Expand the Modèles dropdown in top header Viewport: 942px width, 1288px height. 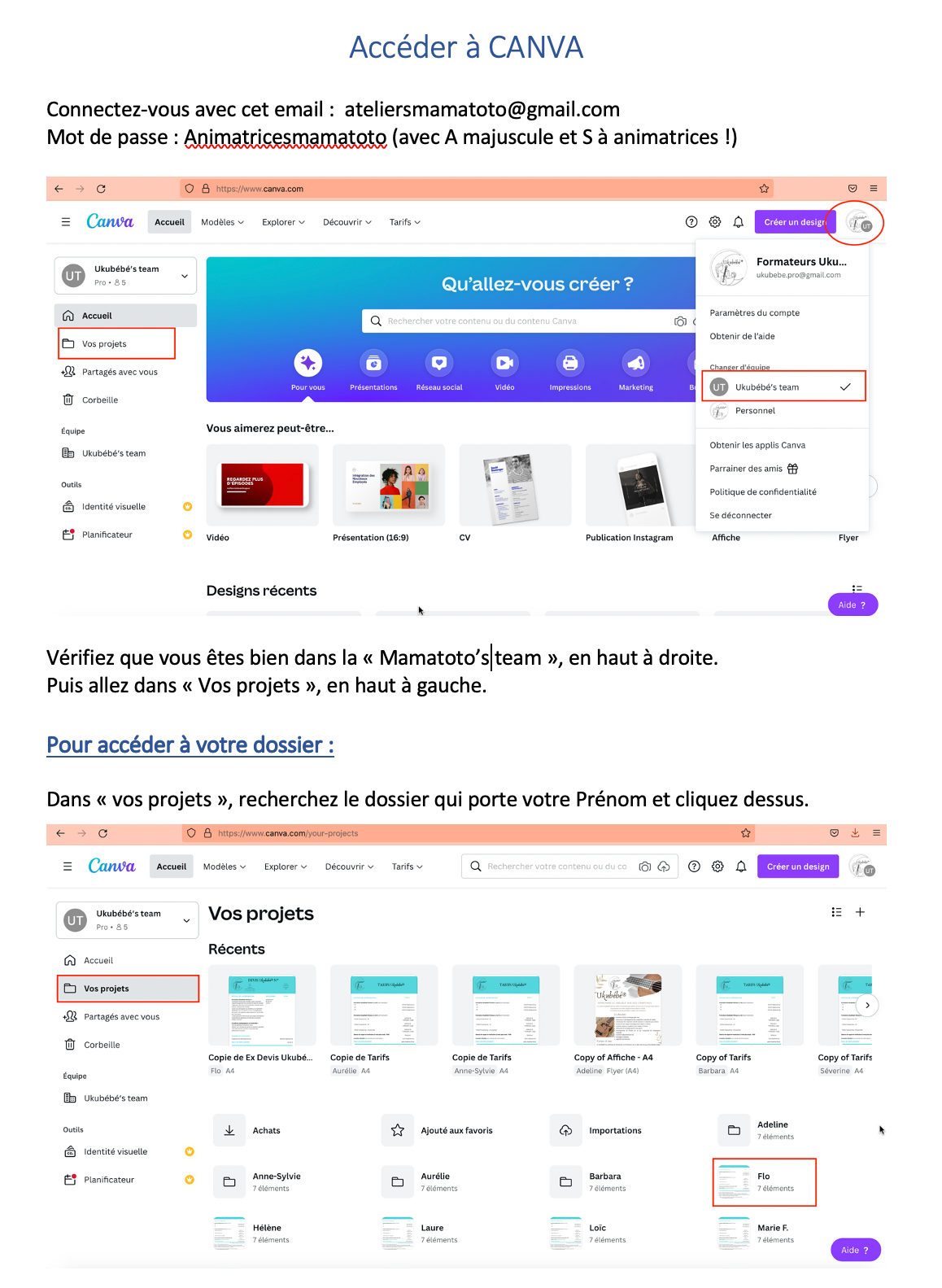tap(222, 222)
